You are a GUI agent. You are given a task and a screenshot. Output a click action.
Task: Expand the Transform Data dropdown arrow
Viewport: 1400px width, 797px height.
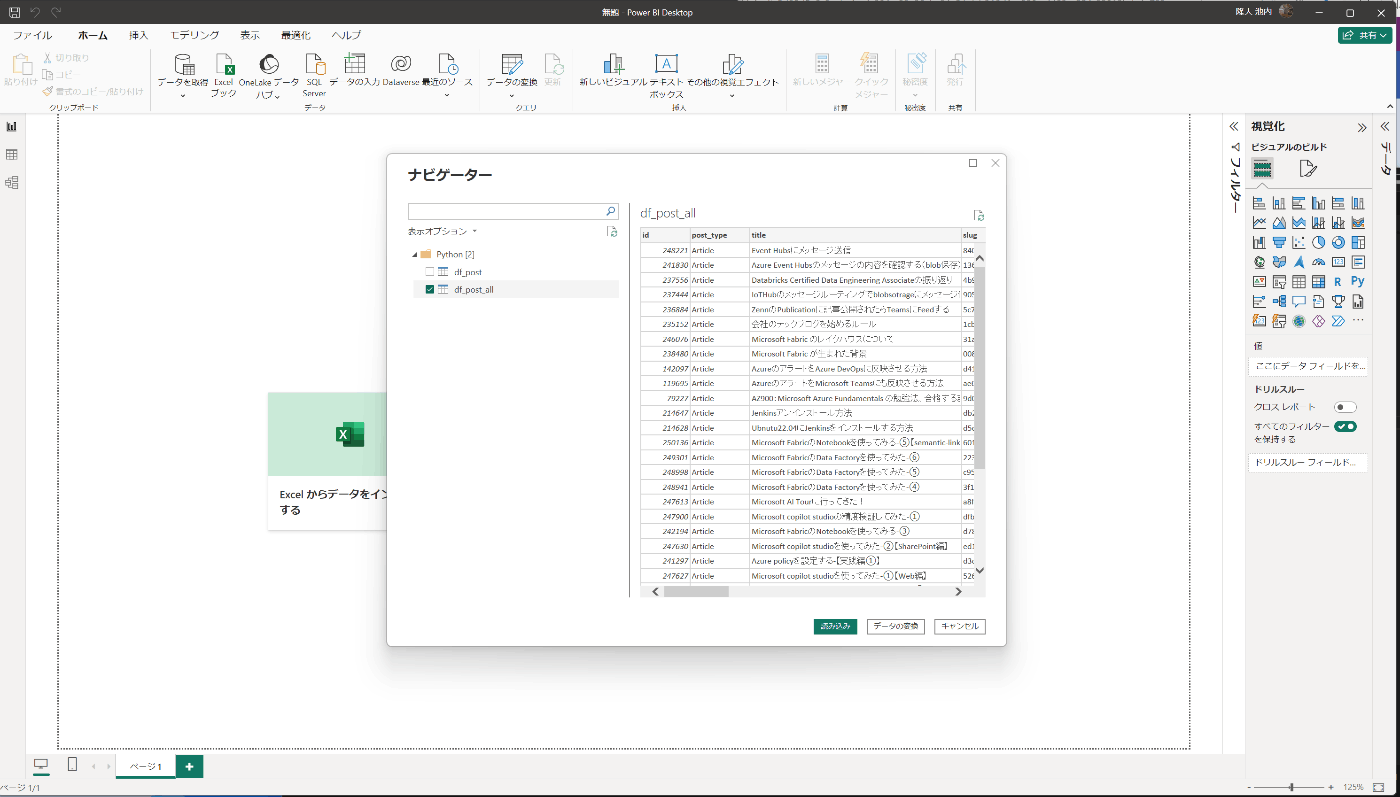click(x=512, y=96)
